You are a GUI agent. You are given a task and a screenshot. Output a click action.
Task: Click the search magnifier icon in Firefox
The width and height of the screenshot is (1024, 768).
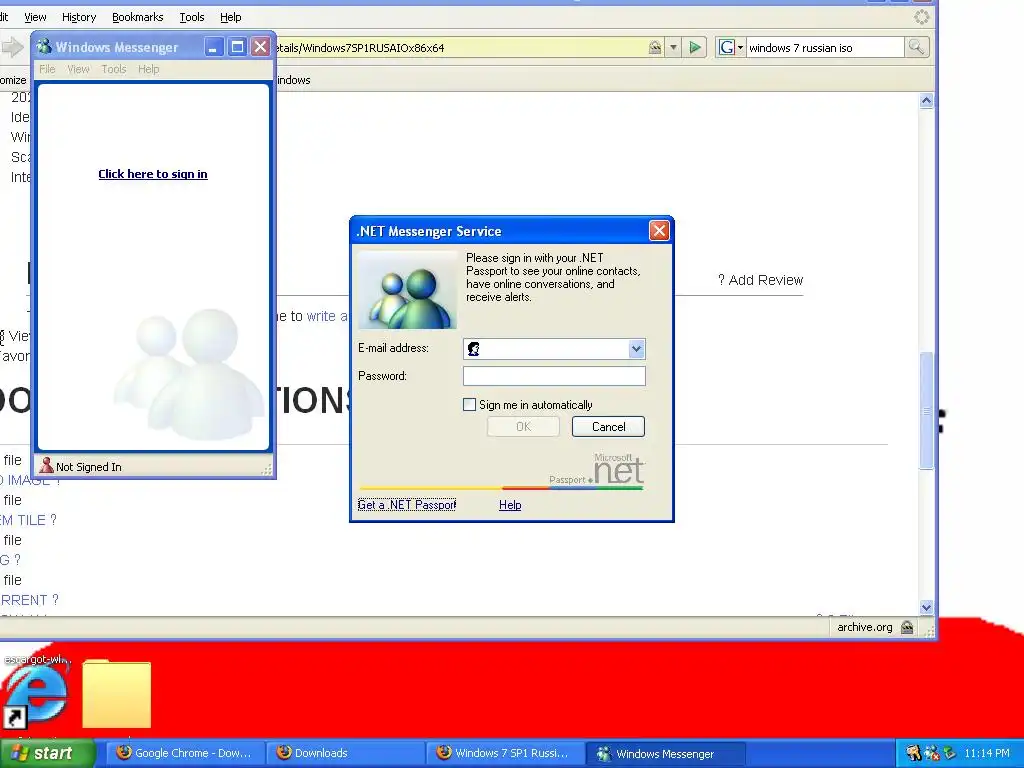click(x=916, y=47)
